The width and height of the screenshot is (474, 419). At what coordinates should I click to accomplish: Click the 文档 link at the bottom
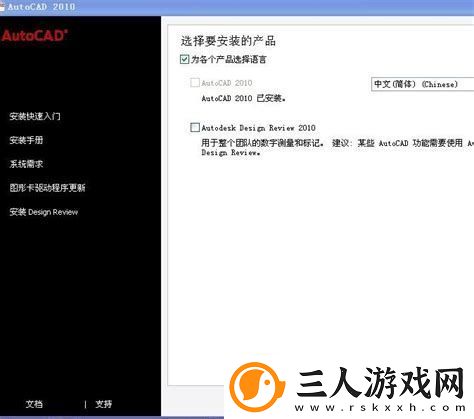[x=34, y=404]
